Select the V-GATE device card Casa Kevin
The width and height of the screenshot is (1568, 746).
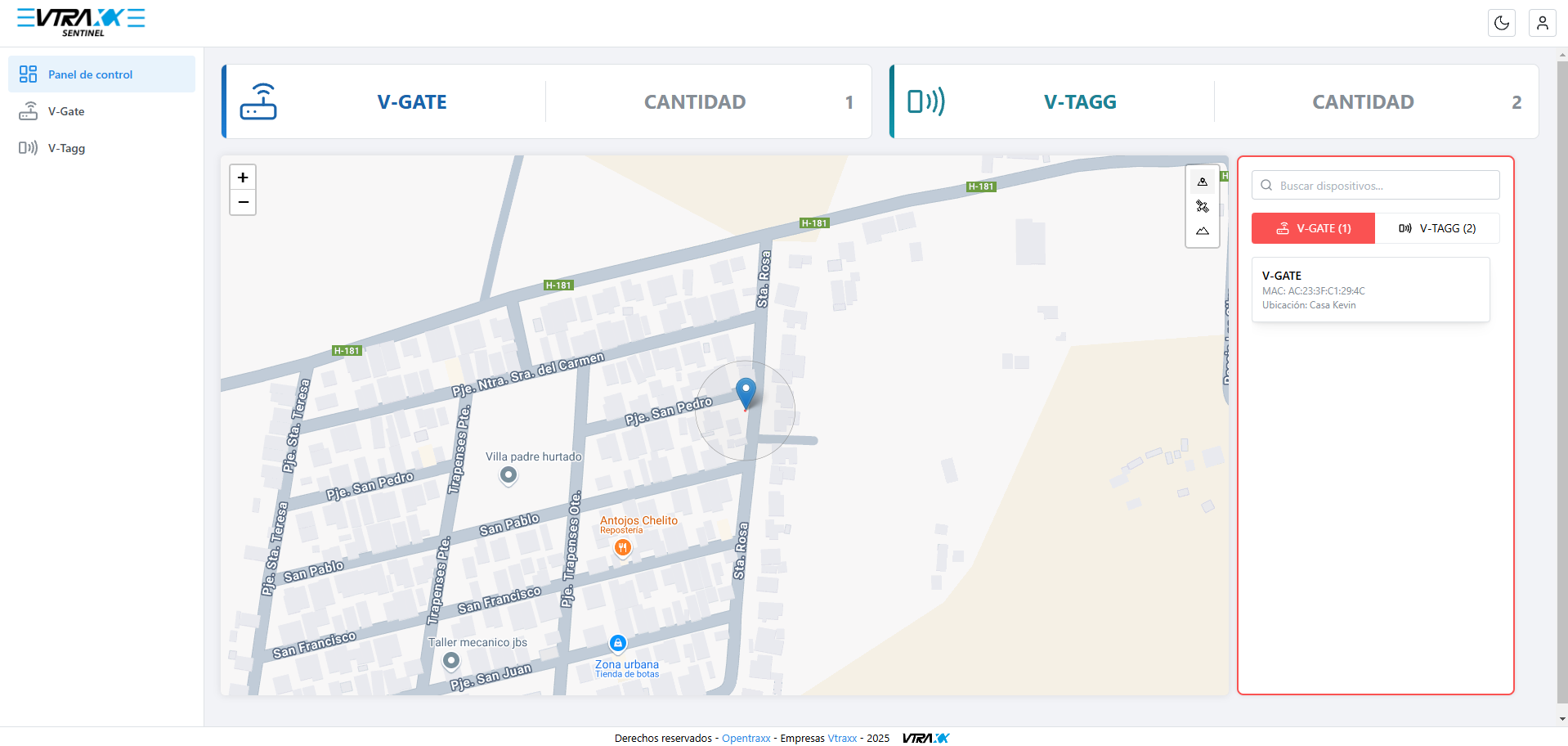tap(1371, 290)
